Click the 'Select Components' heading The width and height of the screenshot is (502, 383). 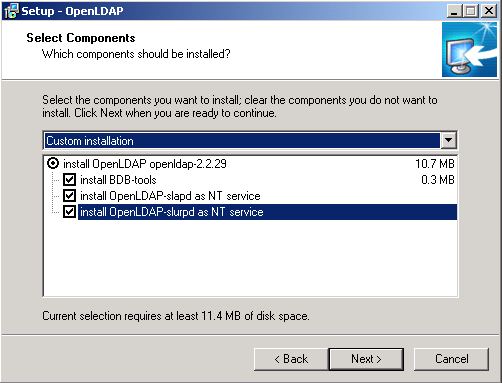81,38
